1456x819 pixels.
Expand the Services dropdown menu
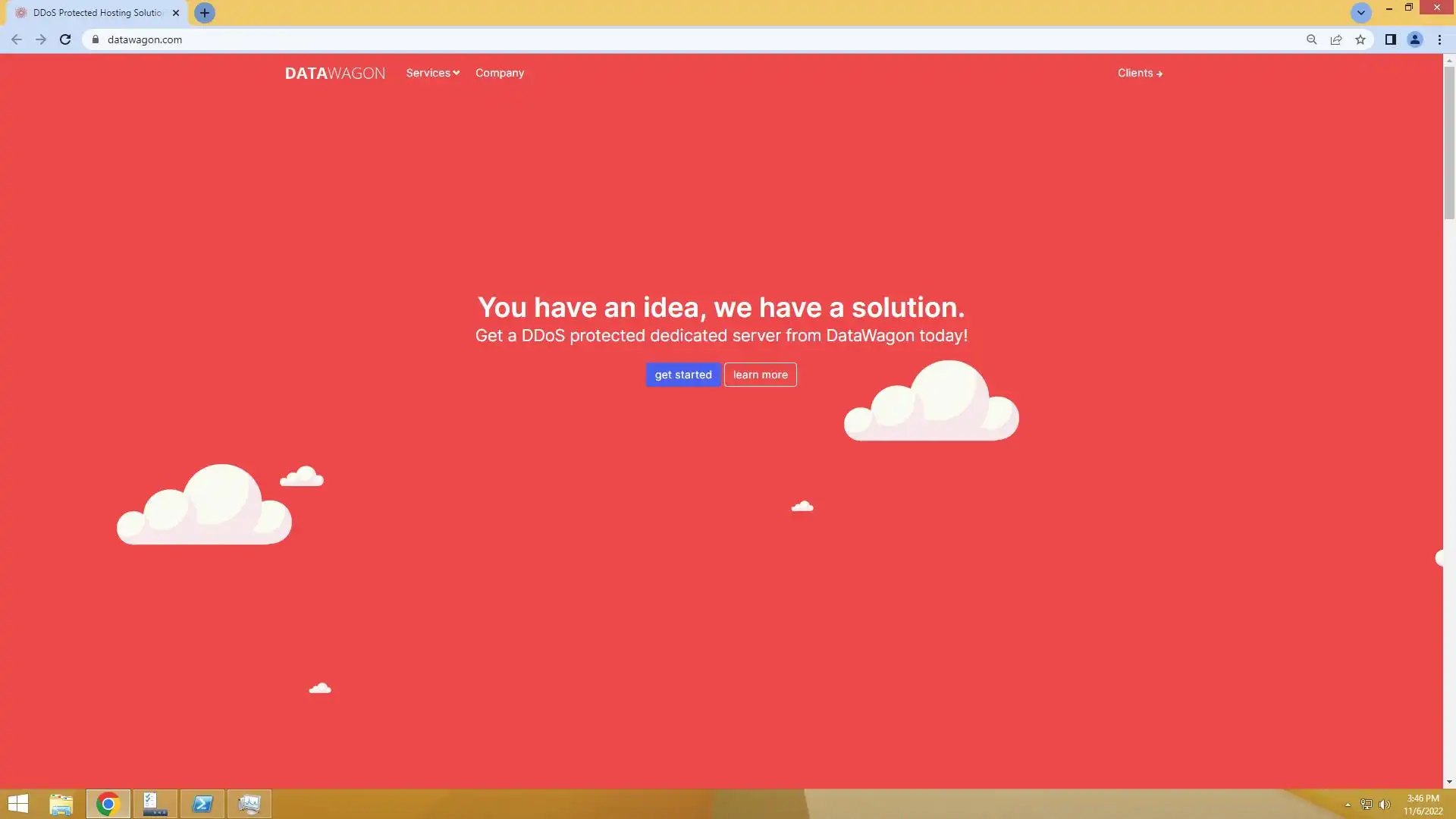(432, 73)
